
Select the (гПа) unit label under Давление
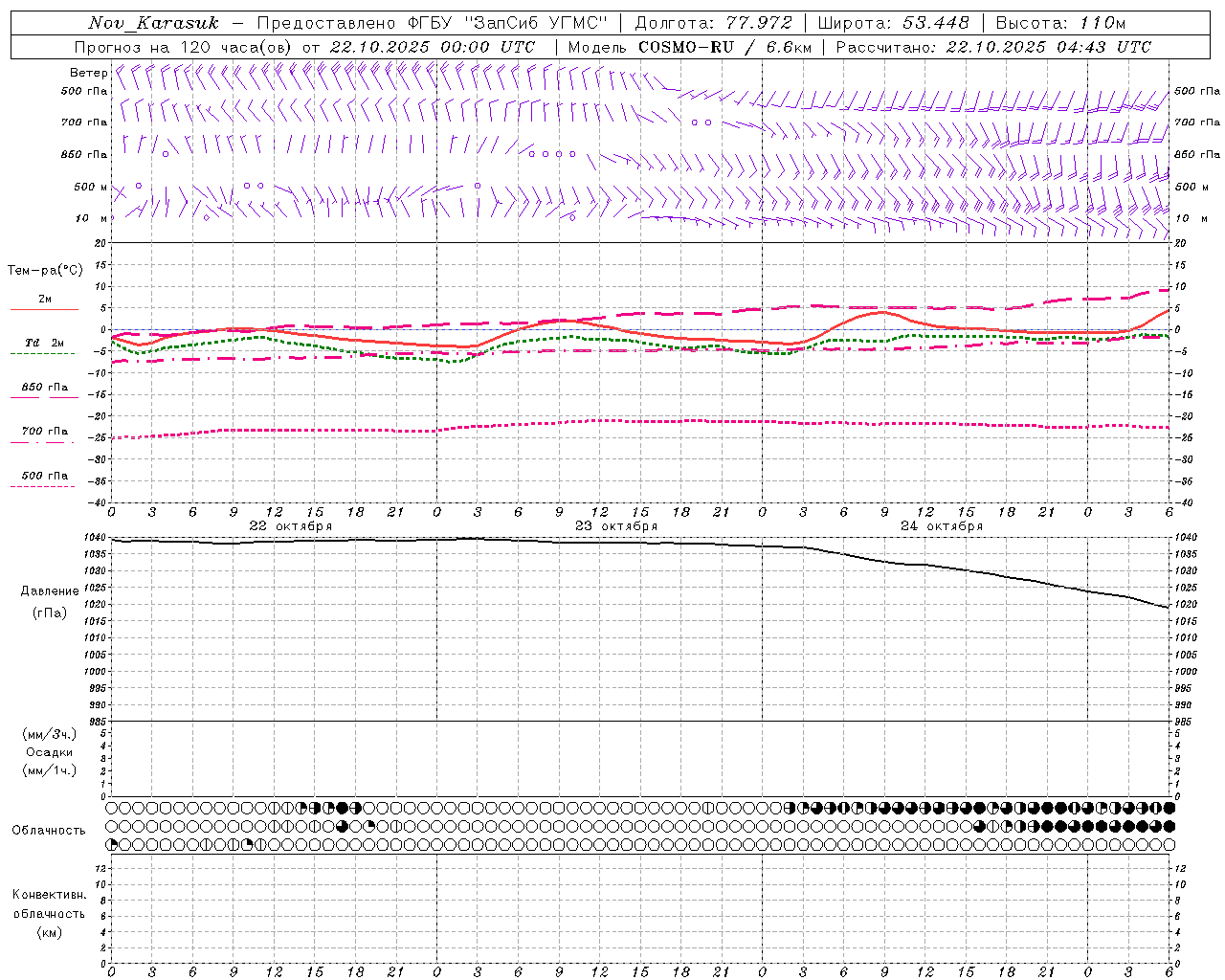[50, 612]
